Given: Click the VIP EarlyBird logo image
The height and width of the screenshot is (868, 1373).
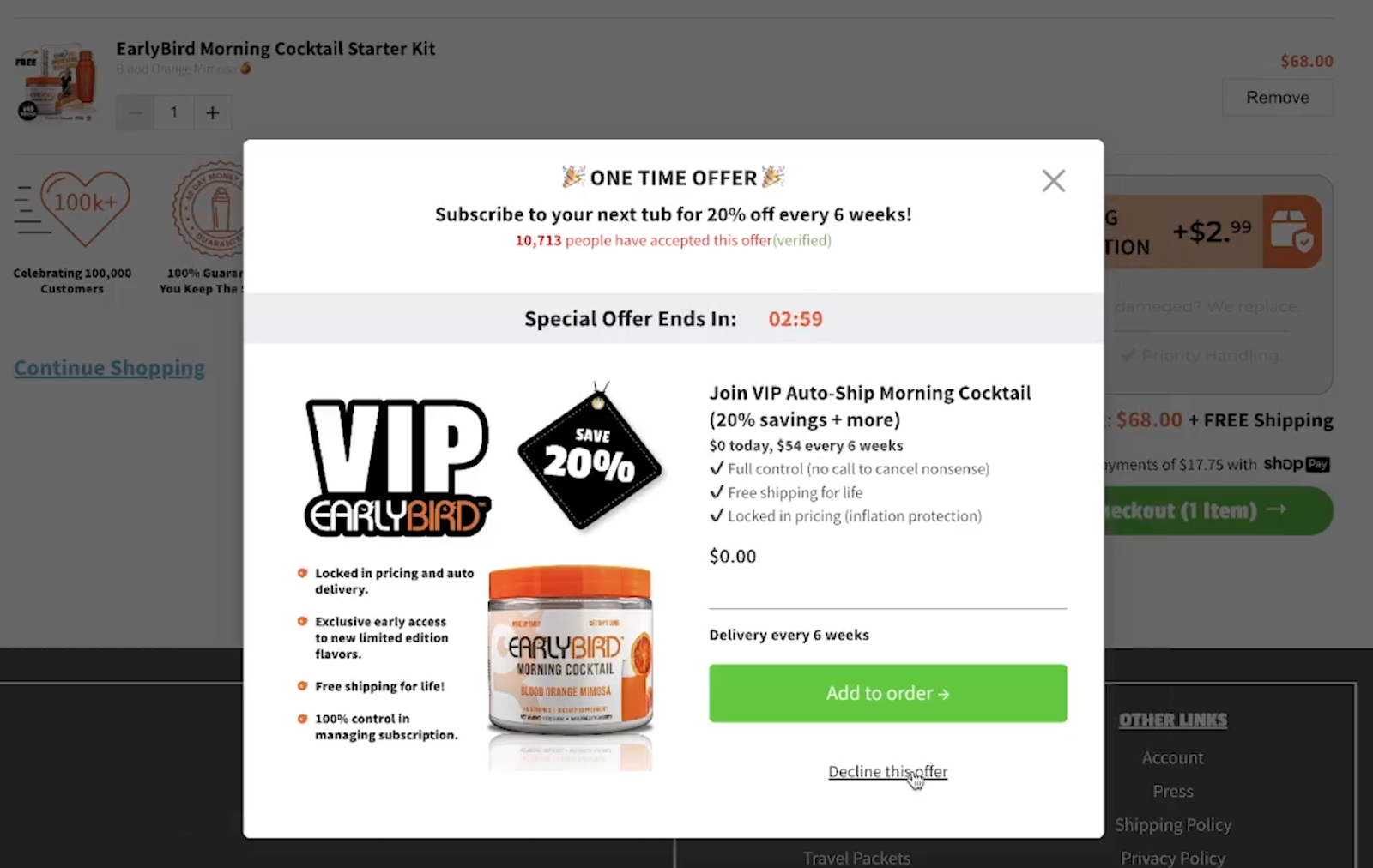Looking at the screenshot, I should click(397, 468).
